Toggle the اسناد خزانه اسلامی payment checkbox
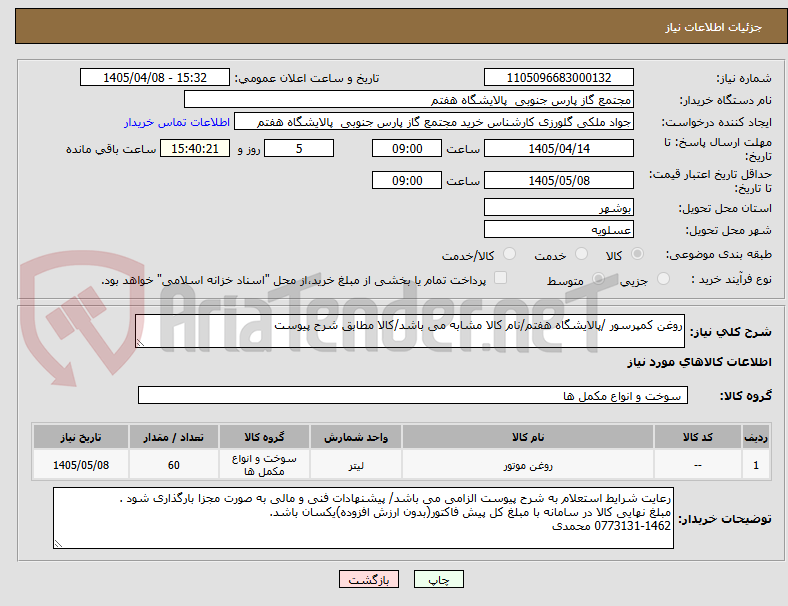 click(501, 278)
